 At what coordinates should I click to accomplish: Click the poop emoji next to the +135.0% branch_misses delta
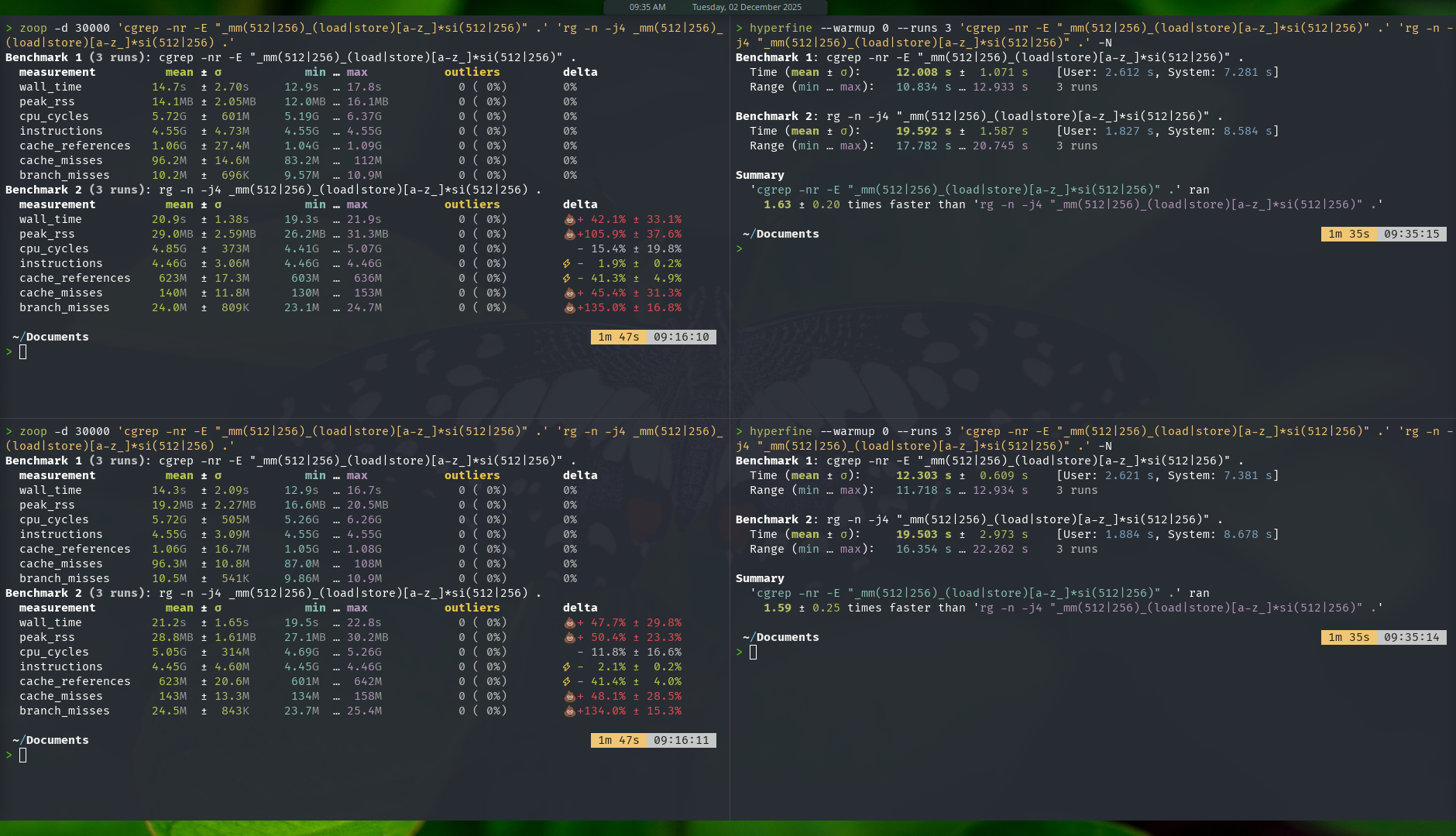point(569,308)
